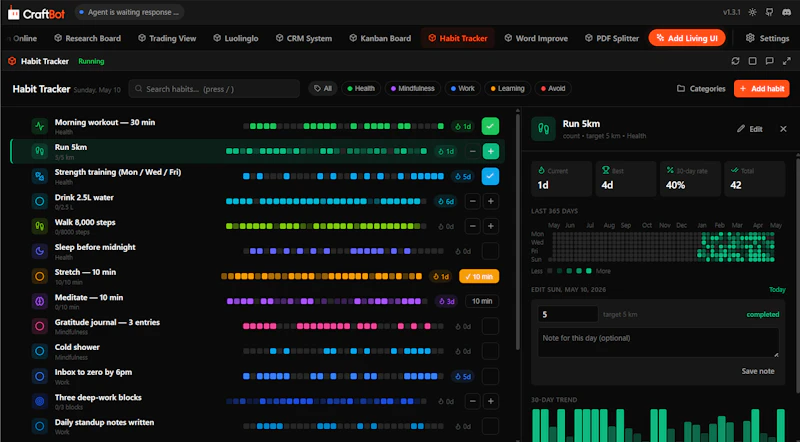
Task: Switch to the PDF Splitter tab
Action: coord(612,38)
